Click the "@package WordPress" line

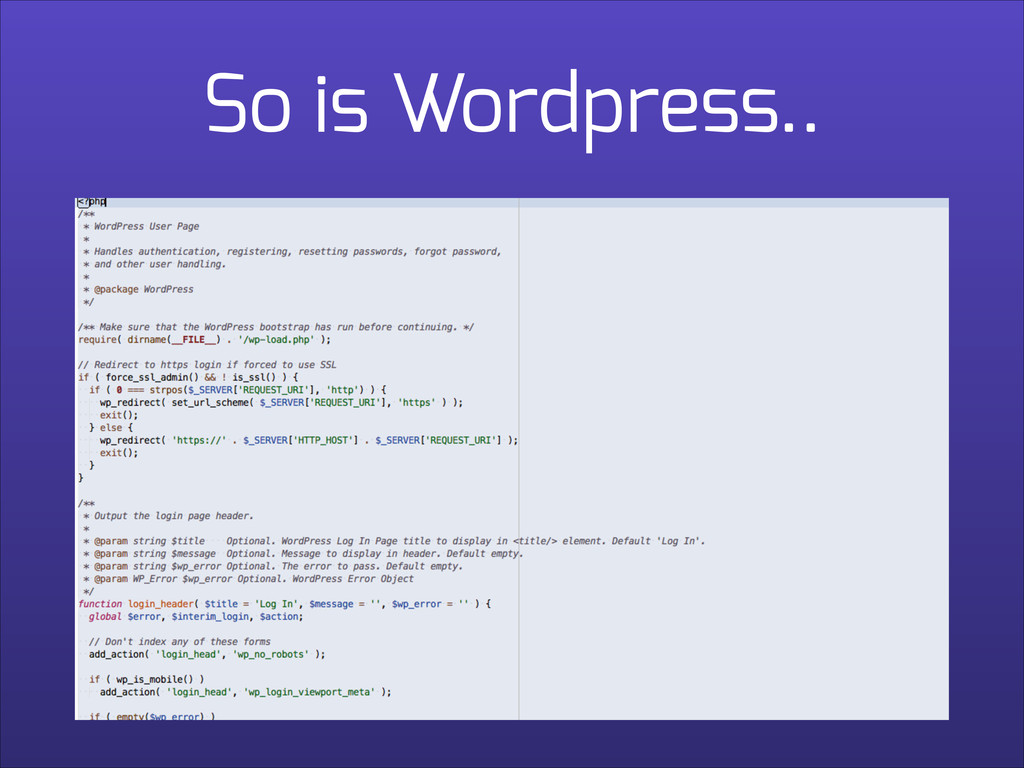(x=138, y=289)
